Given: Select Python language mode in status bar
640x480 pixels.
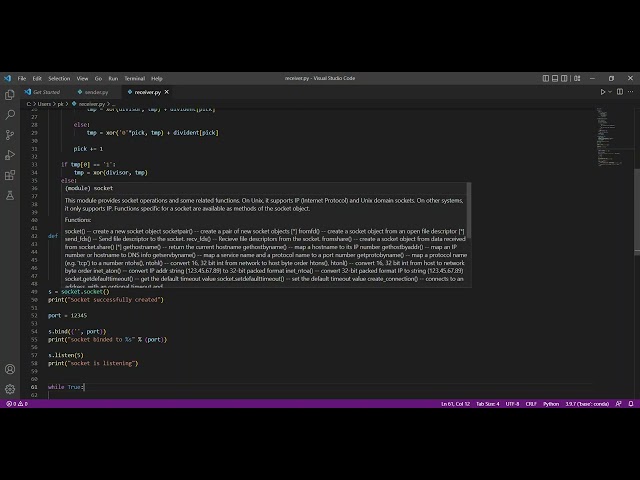Looking at the screenshot, I should [551, 404].
